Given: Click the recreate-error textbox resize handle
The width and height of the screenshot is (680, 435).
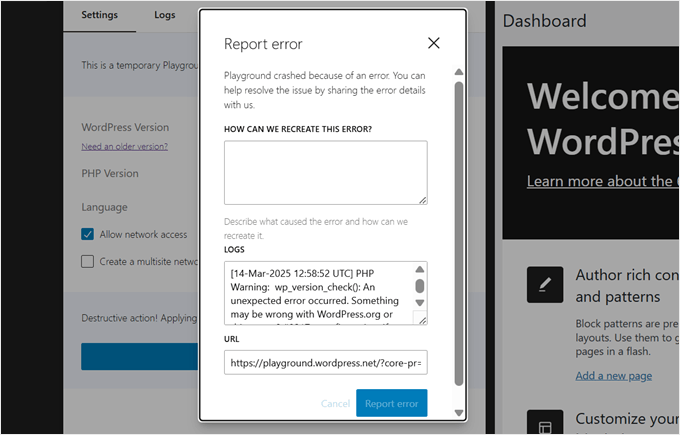Looking at the screenshot, I should point(422,200).
